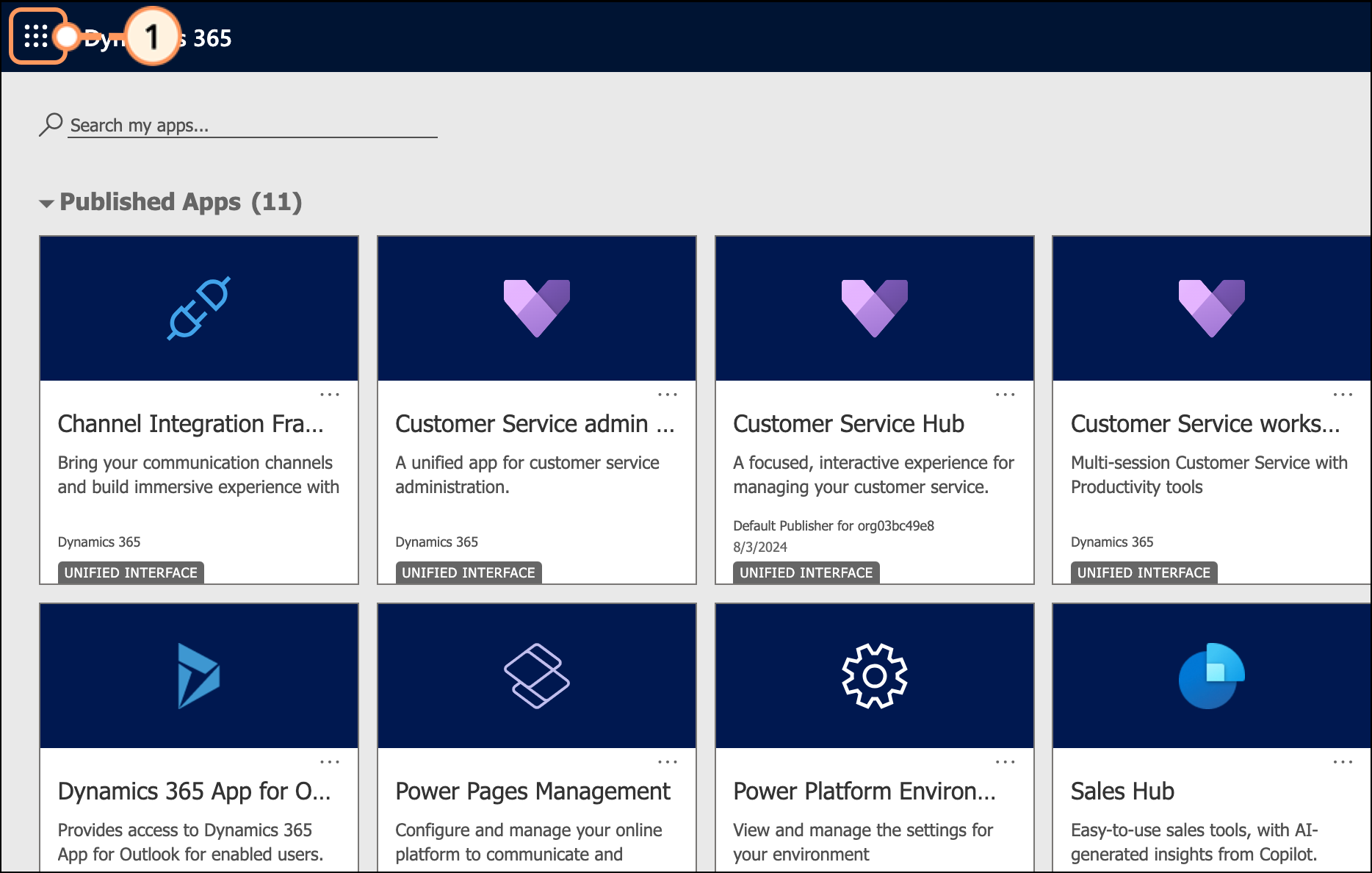Viewport: 1372px width, 873px height.
Task: Click the Customer Service workspace heart icon
Action: pos(1212,308)
